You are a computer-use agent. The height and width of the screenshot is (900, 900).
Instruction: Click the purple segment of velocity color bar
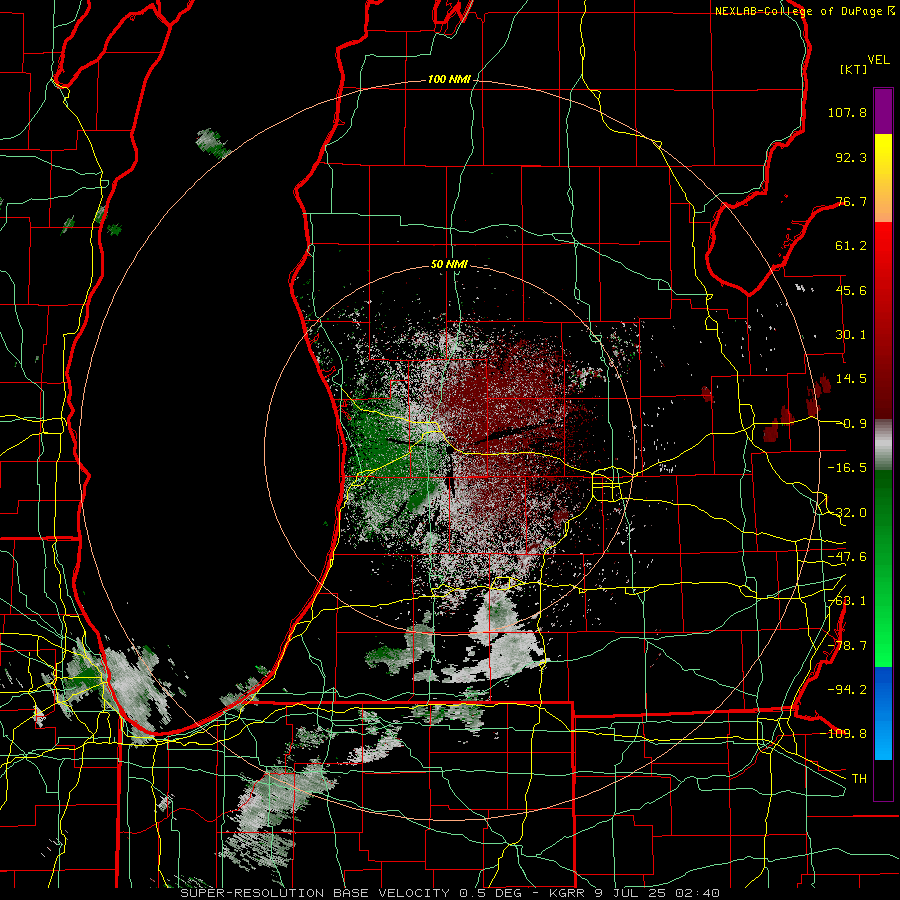point(883,112)
